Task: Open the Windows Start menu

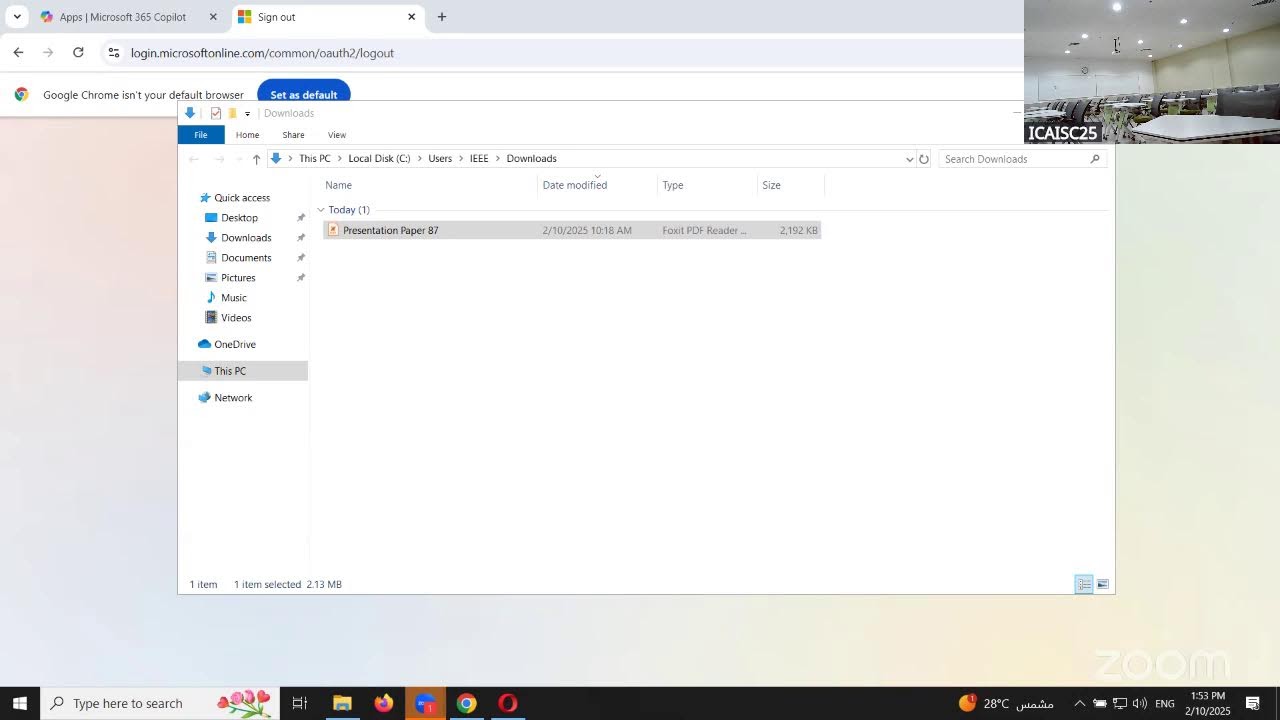Action: tap(20, 703)
